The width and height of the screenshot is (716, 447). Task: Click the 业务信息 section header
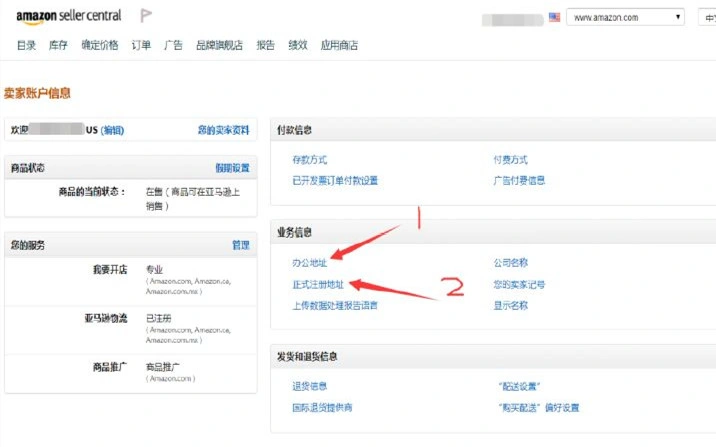[294, 232]
